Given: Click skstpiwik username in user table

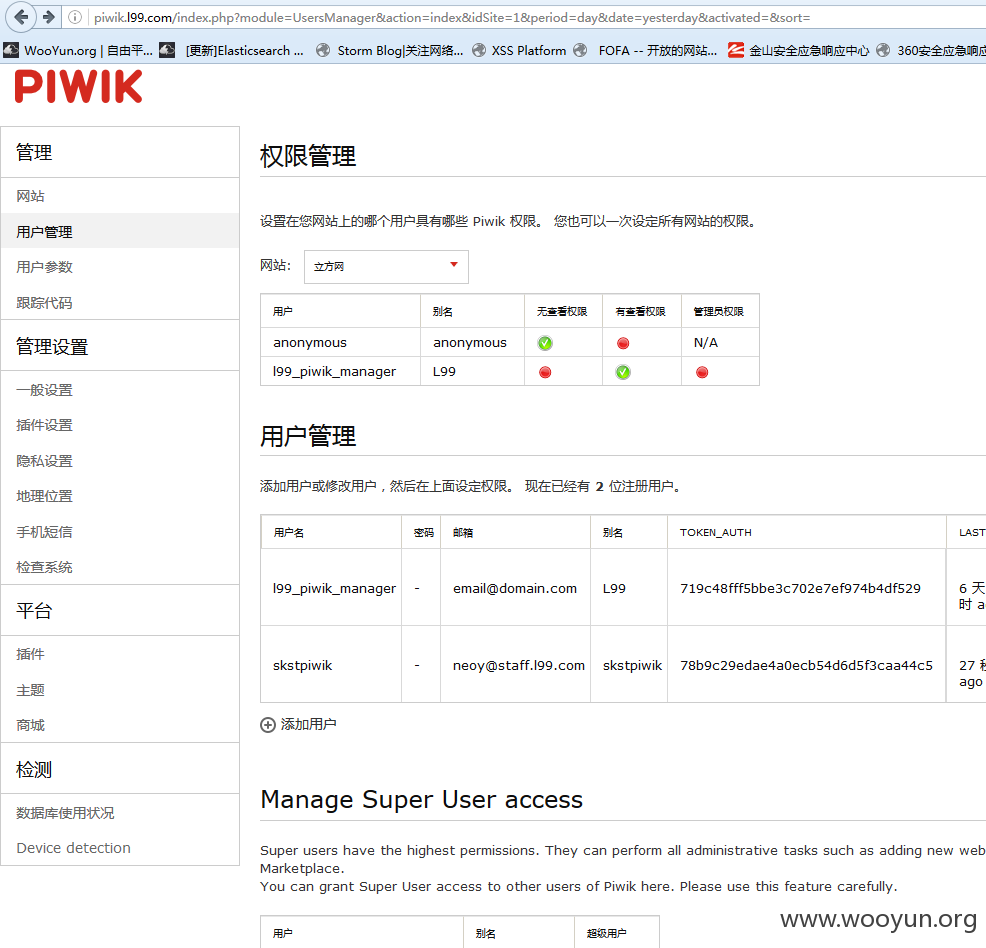Looking at the screenshot, I should pos(302,665).
